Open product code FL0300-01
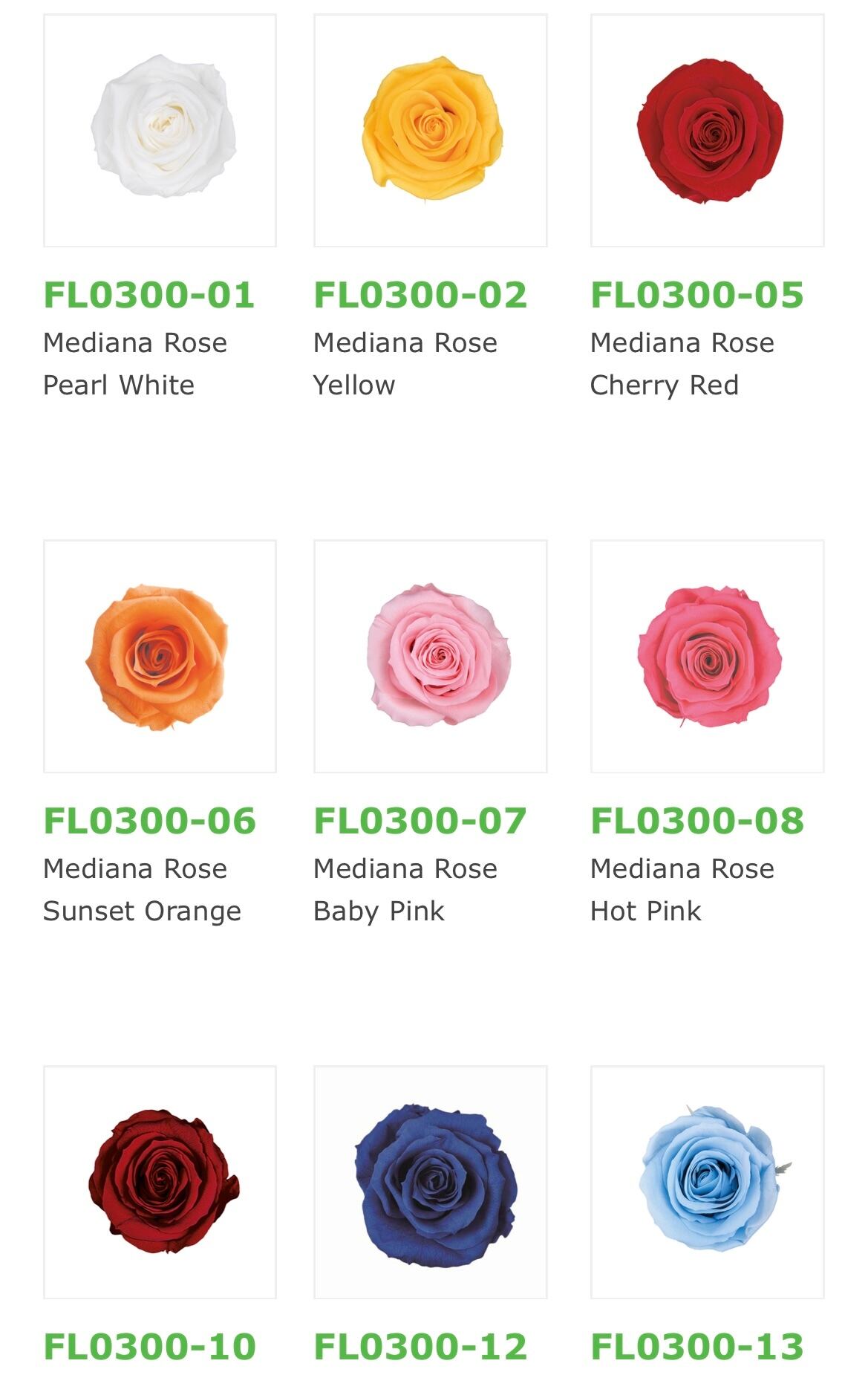Viewport: 868px width, 1375px height. coord(149,295)
